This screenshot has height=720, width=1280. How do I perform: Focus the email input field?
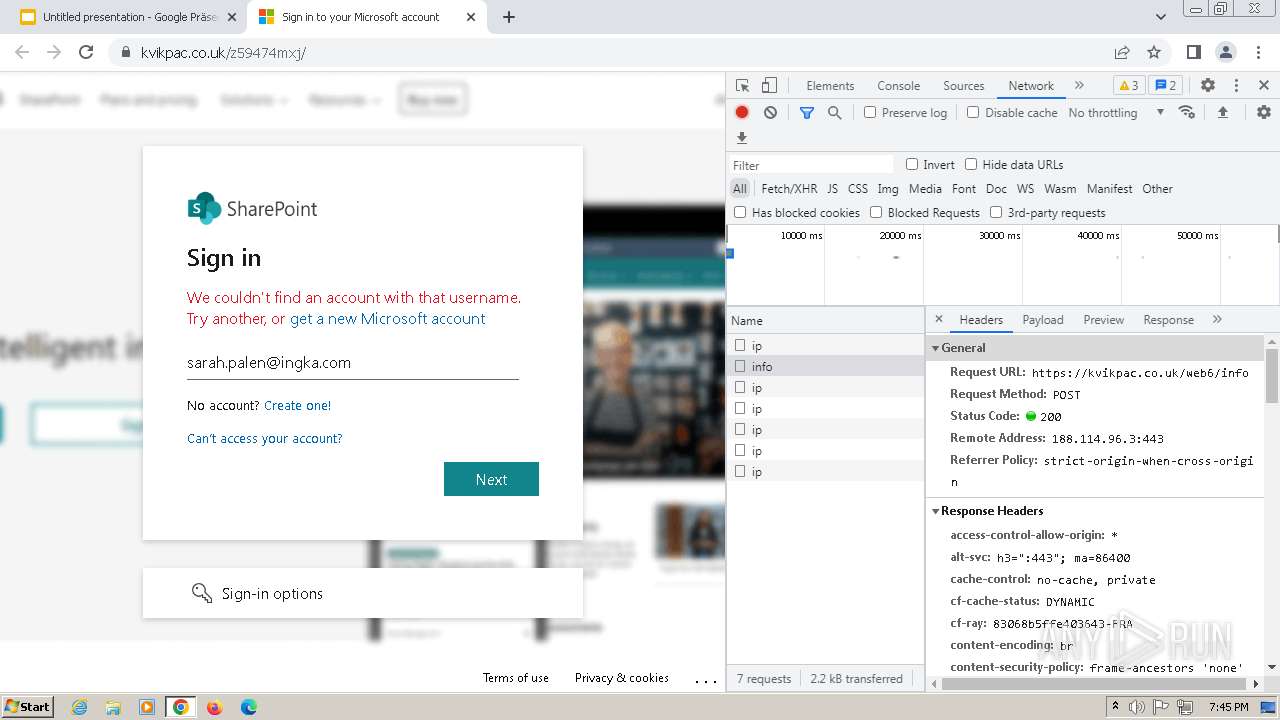pyautogui.click(x=353, y=363)
